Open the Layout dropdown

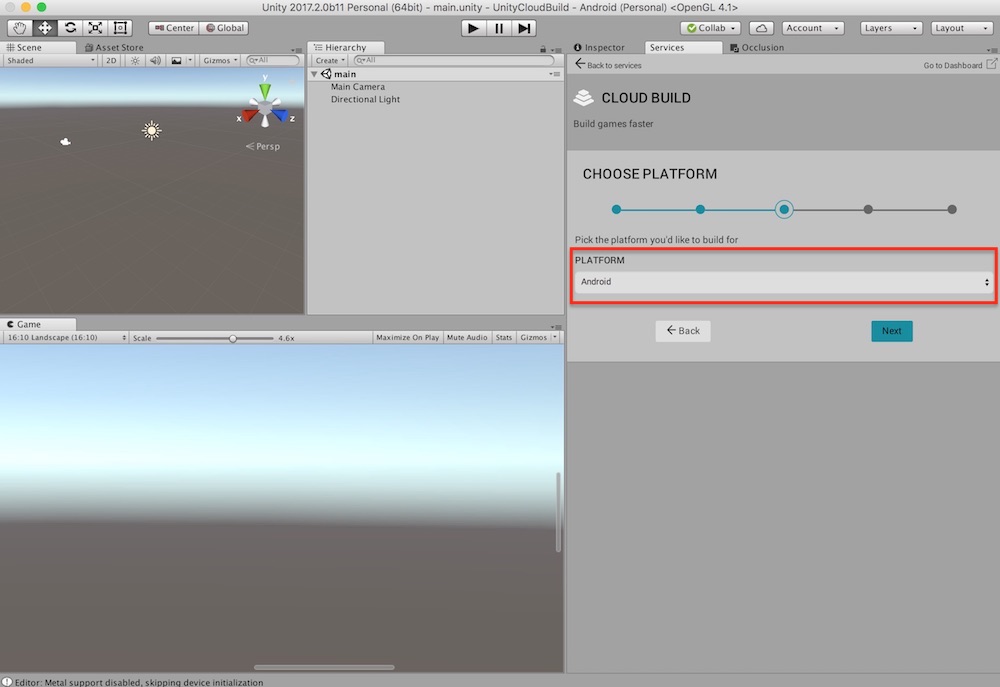(x=960, y=27)
